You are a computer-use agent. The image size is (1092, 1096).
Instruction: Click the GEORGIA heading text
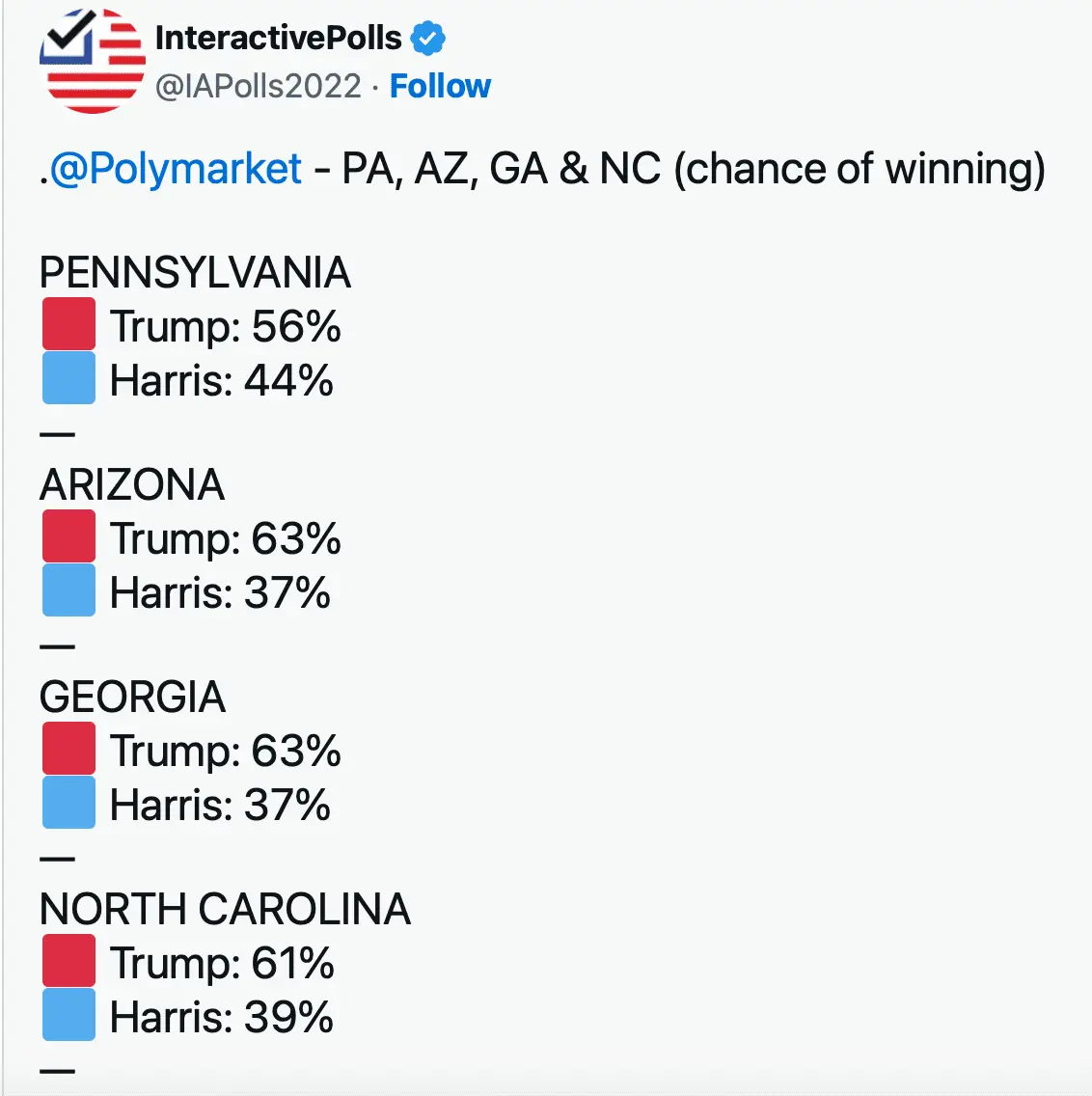(132, 697)
